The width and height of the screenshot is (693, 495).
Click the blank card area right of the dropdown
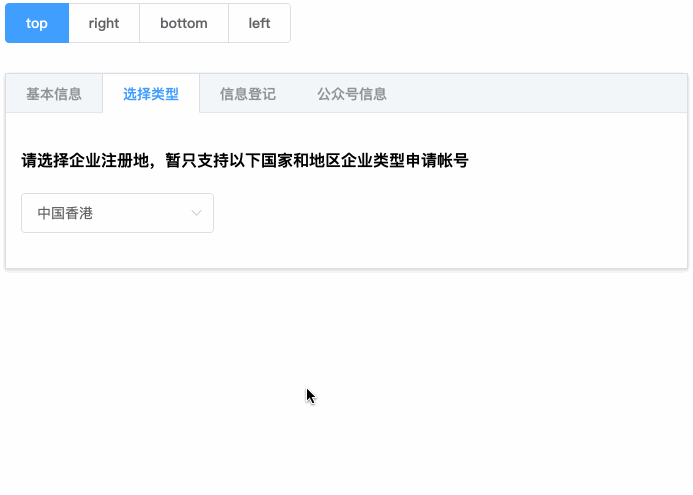click(450, 213)
